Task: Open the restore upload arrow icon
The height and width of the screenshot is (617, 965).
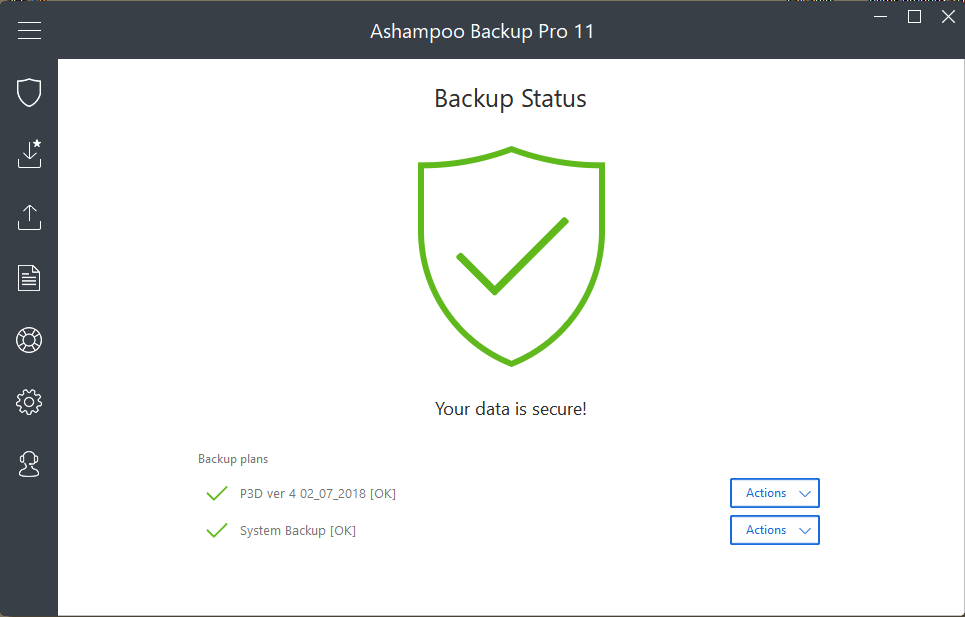Action: coord(29,217)
